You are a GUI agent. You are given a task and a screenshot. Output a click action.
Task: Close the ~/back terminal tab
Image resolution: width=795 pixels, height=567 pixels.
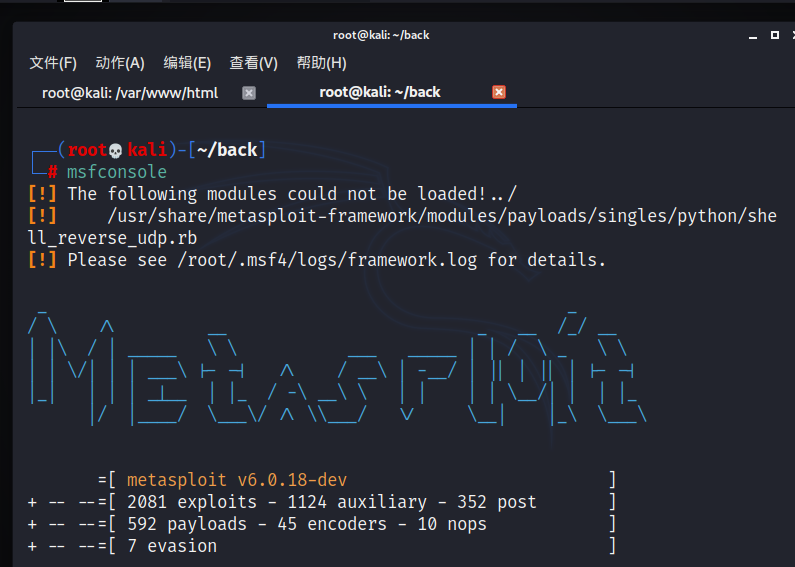[x=499, y=92]
